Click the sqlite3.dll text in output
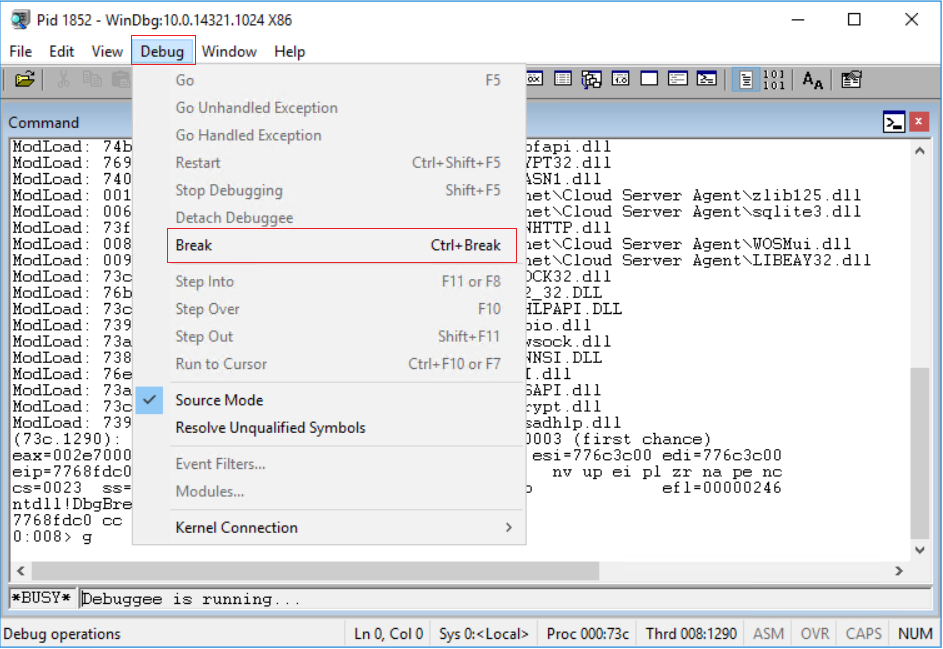Viewport: 943px width, 649px height. 806,212
